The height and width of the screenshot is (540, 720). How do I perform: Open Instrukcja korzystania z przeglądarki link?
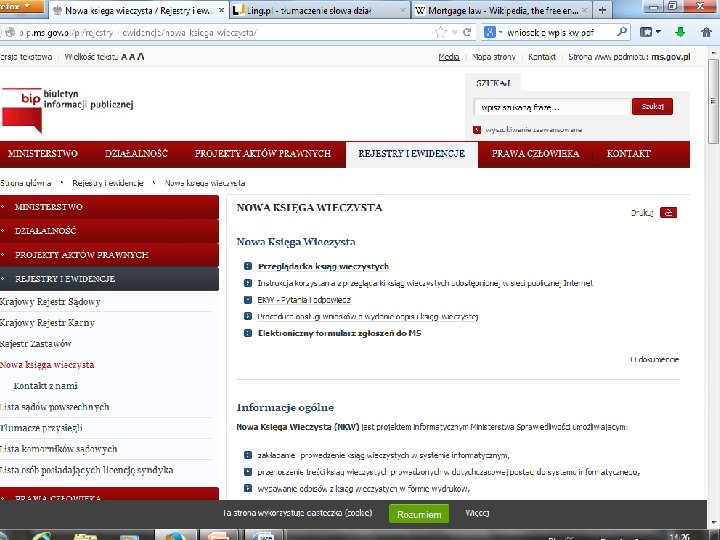(x=425, y=283)
